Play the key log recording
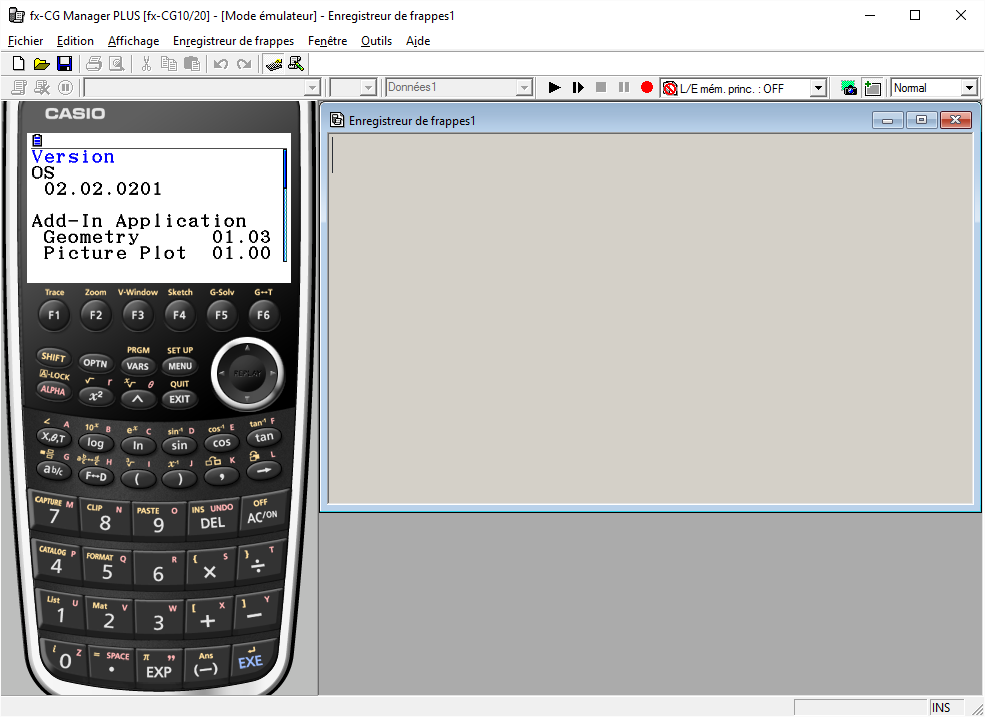 (554, 87)
